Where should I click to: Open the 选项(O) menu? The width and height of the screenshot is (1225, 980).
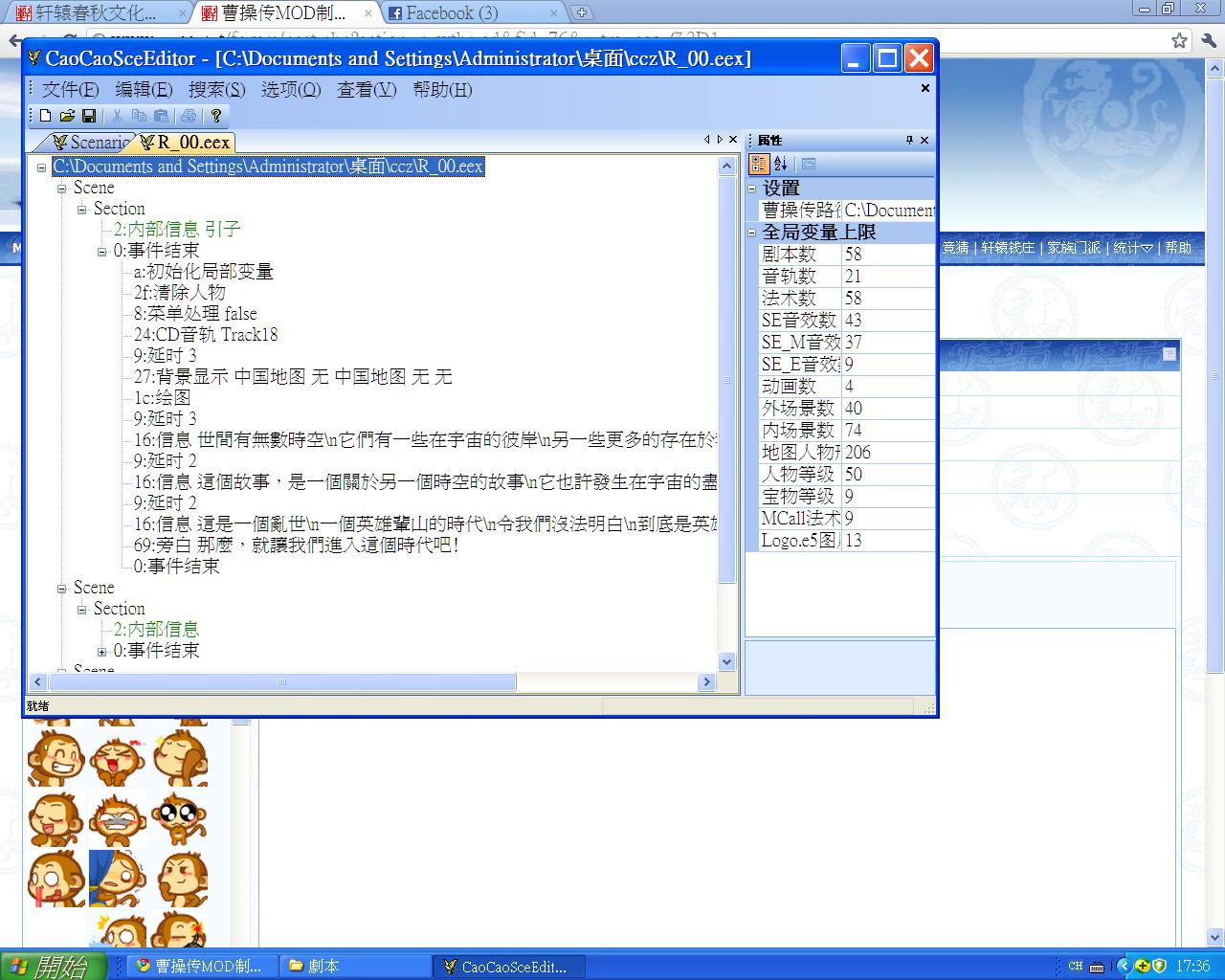point(291,89)
